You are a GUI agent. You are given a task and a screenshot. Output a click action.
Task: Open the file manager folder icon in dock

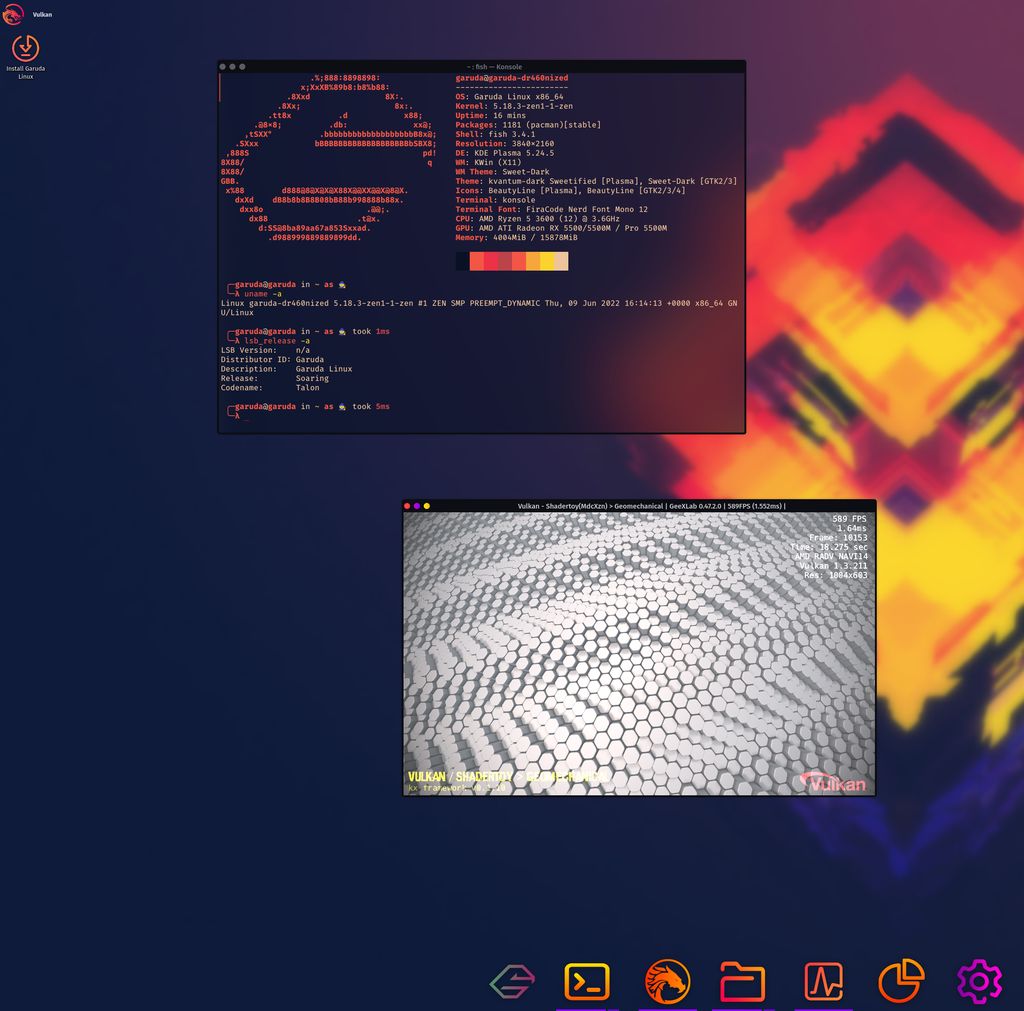(x=742, y=981)
